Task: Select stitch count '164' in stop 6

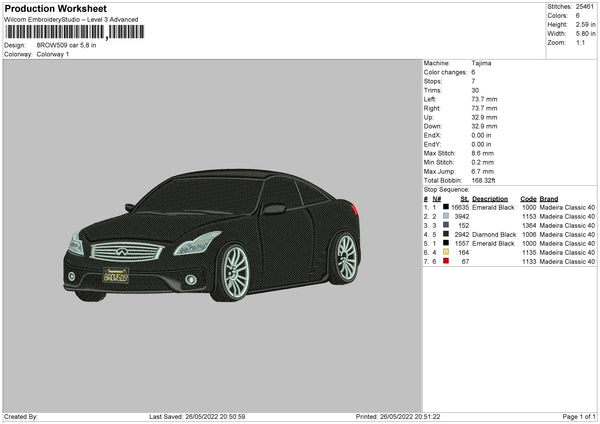Action: coord(463,253)
